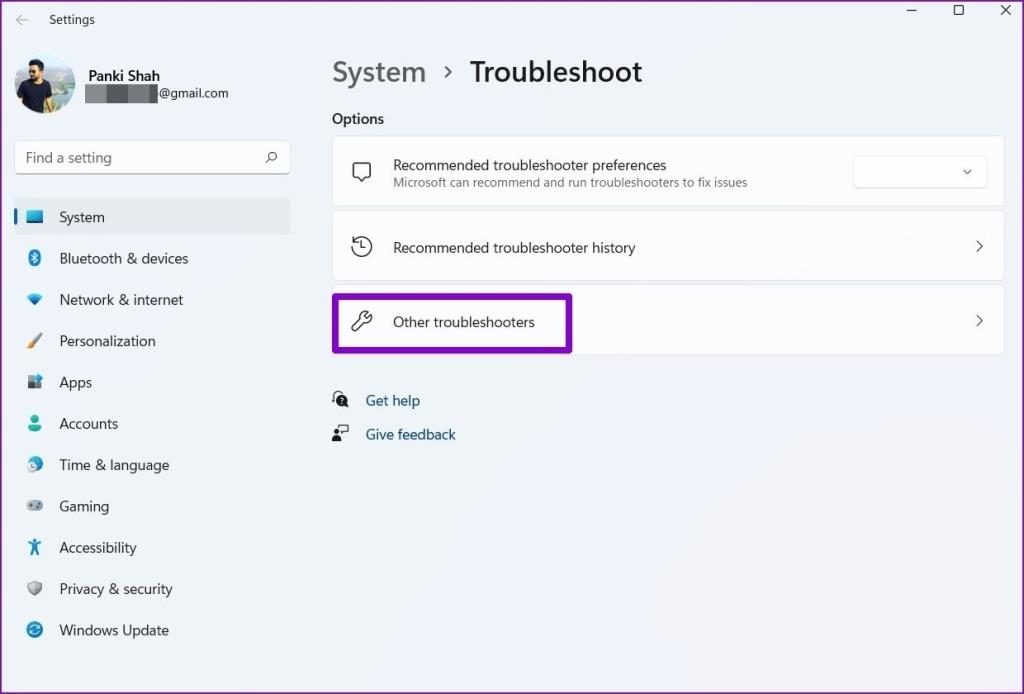
Task: Click the search magnifier in Find a setting
Action: pos(271,157)
